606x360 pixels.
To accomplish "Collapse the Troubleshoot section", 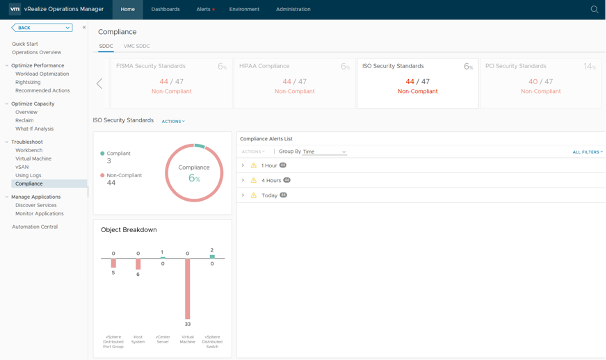I will pos(7,142).
